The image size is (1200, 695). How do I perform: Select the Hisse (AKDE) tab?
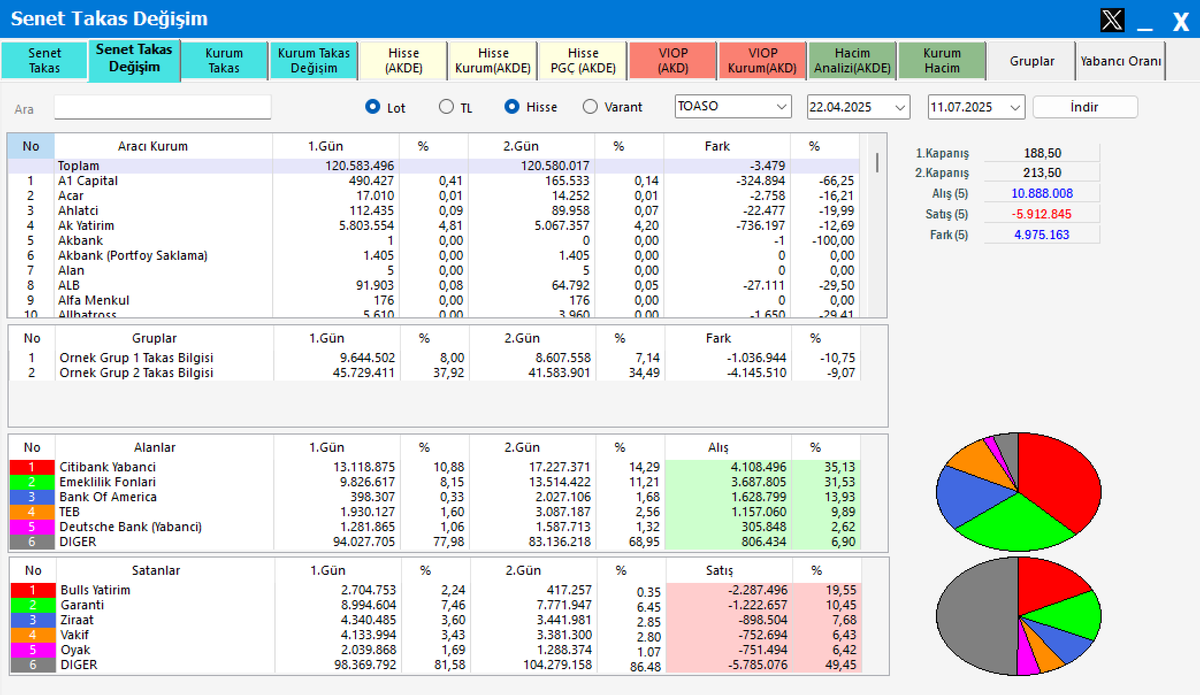tap(403, 61)
